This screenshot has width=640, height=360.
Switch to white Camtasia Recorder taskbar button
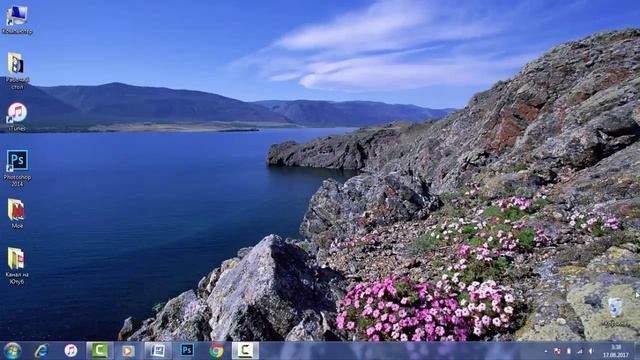[245, 351]
